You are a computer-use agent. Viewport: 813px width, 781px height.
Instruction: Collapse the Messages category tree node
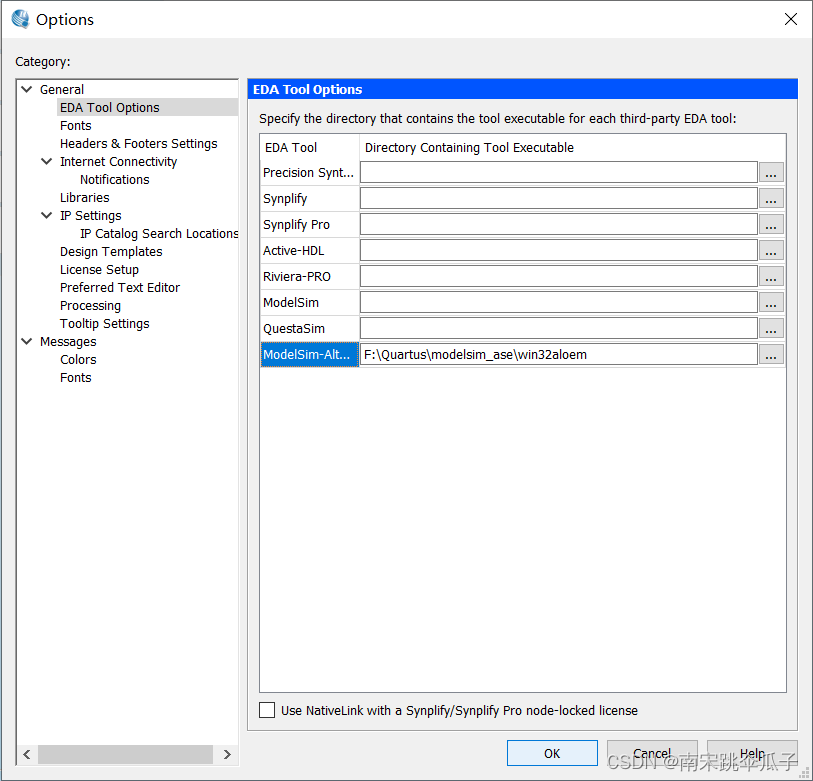[27, 341]
